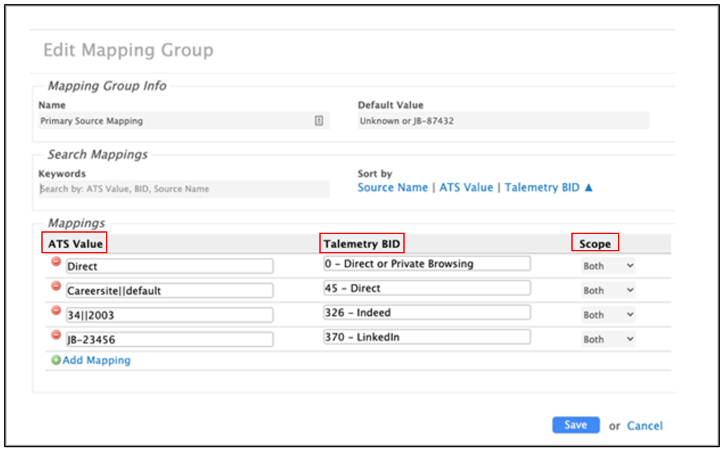
Task: Click the green plus Add Mapping icon
Action: (x=56, y=360)
